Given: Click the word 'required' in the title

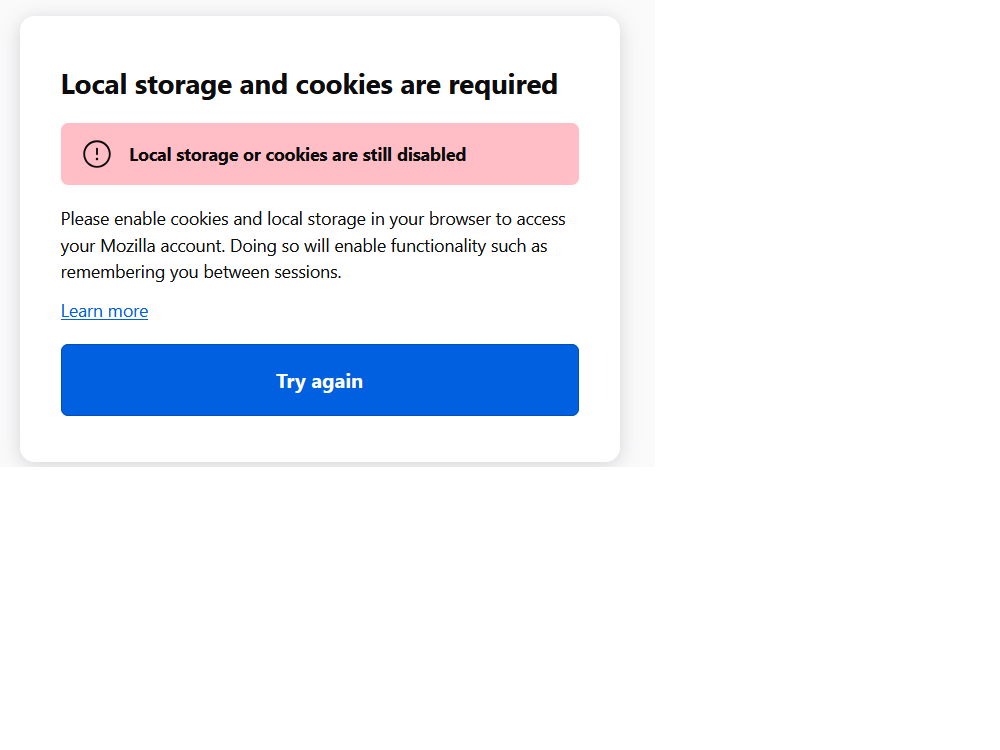Looking at the screenshot, I should 503,84.
